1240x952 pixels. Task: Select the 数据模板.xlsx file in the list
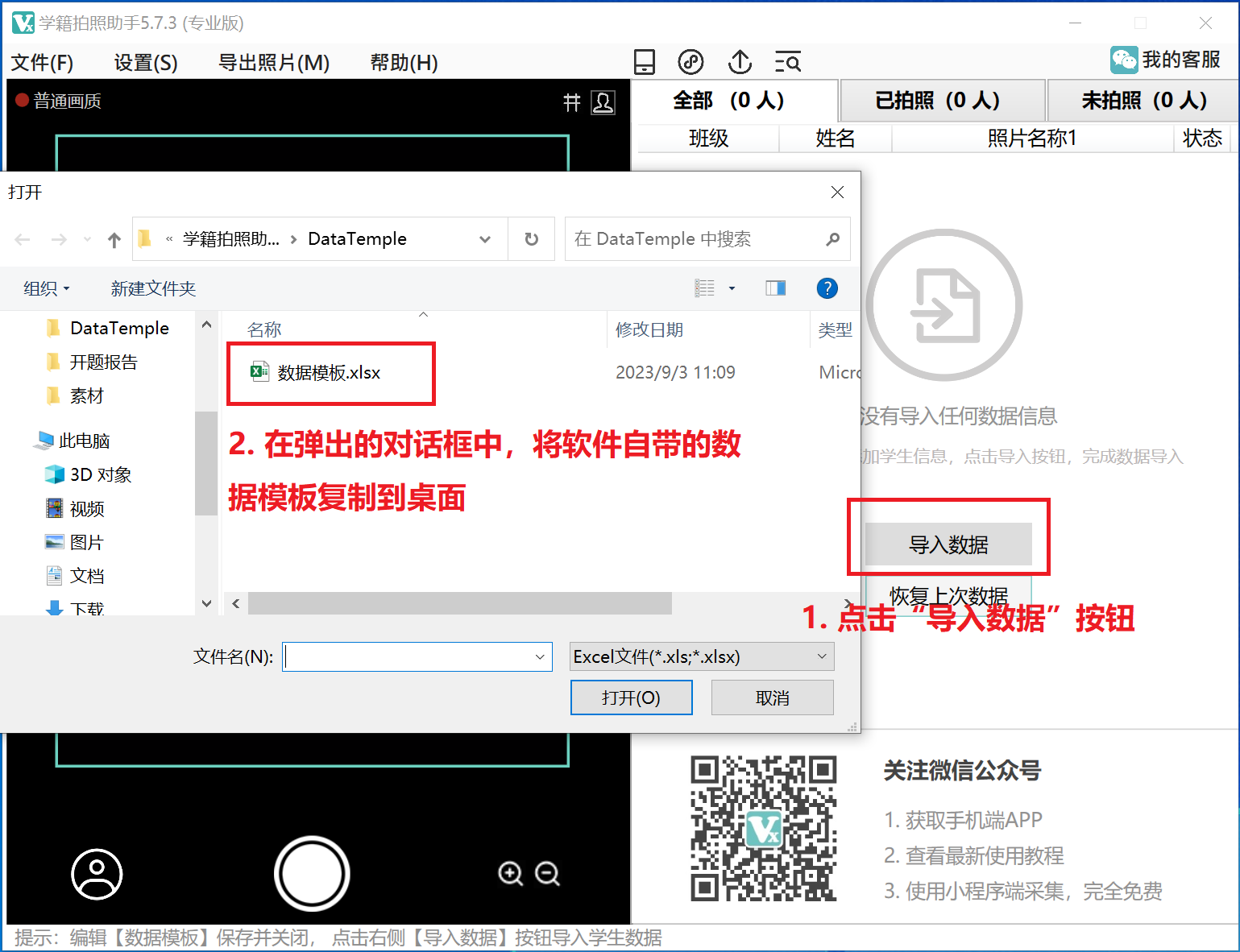(x=326, y=372)
